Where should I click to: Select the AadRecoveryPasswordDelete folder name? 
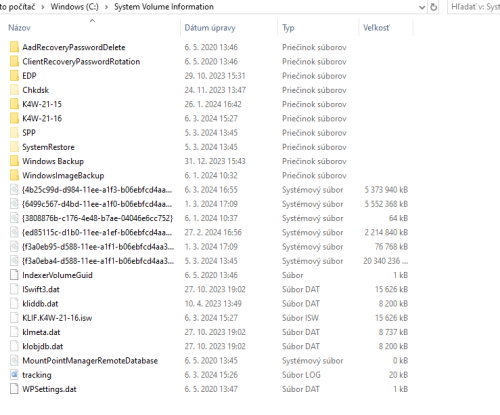point(74,47)
